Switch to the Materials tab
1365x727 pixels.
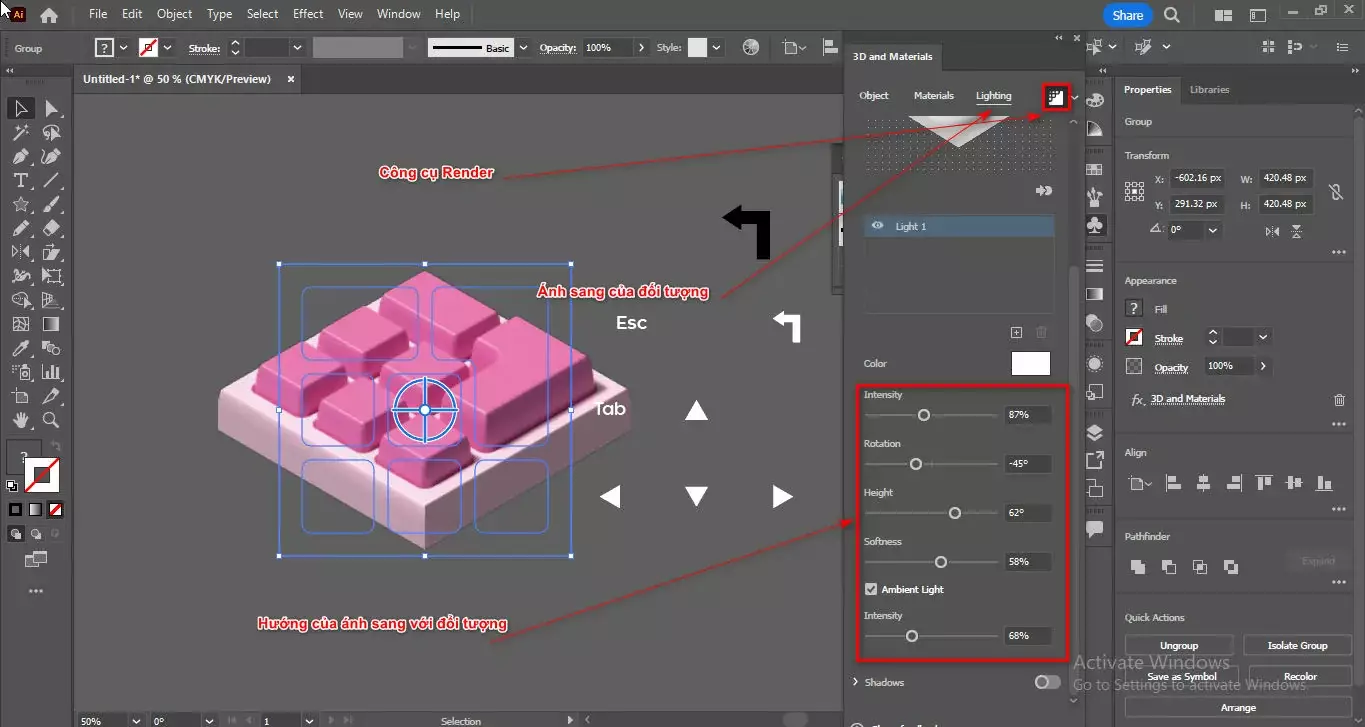[933, 95]
